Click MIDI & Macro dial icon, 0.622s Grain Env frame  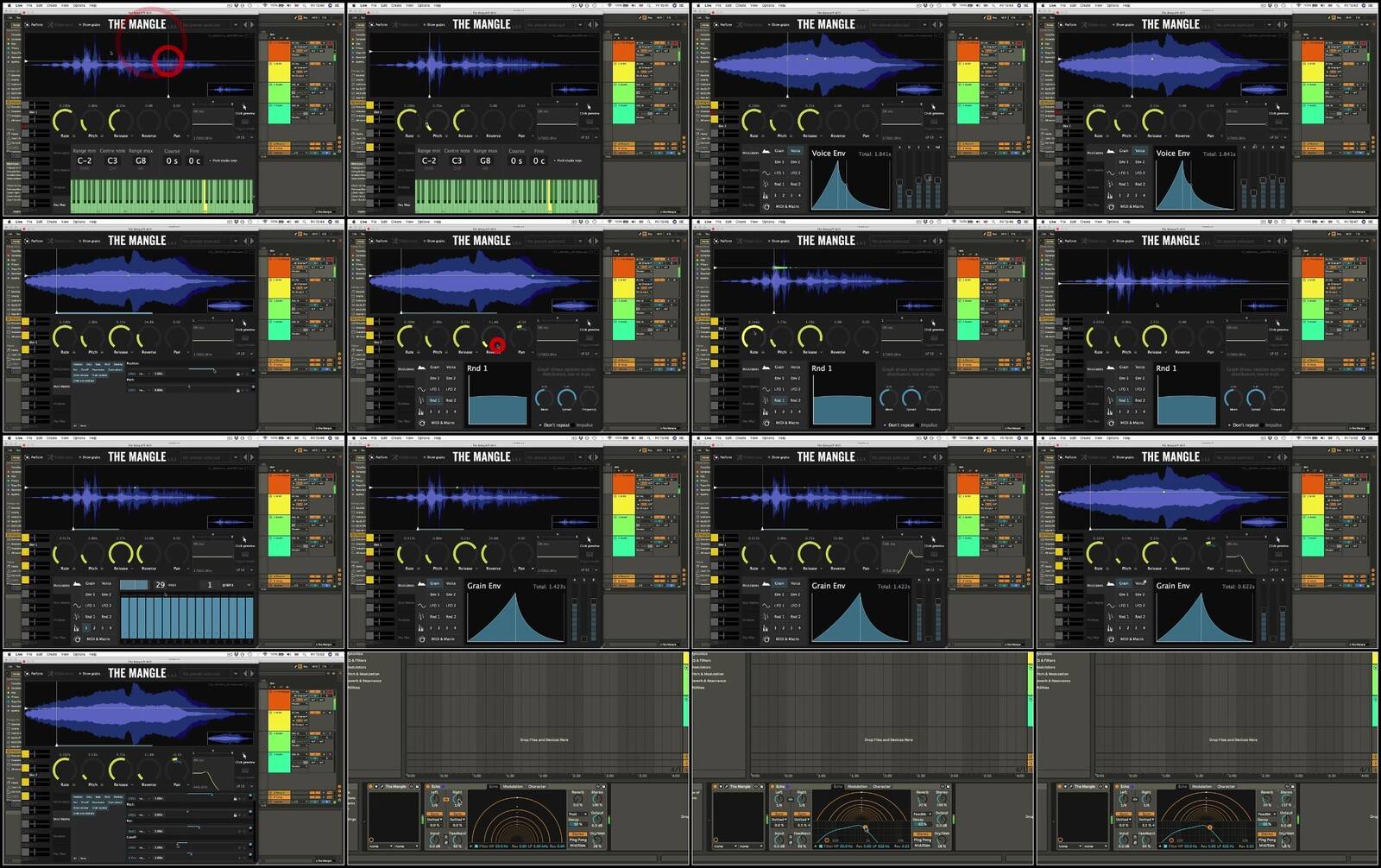1112,639
